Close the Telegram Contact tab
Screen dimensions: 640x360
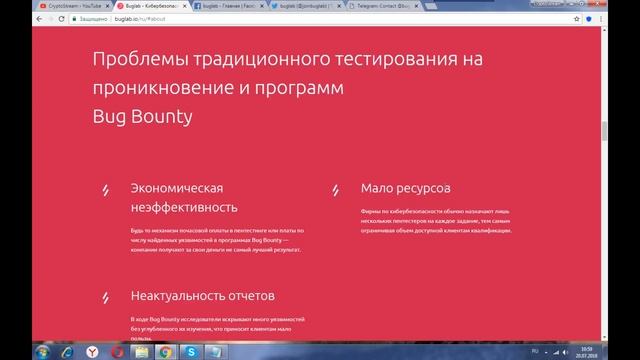click(x=416, y=6)
